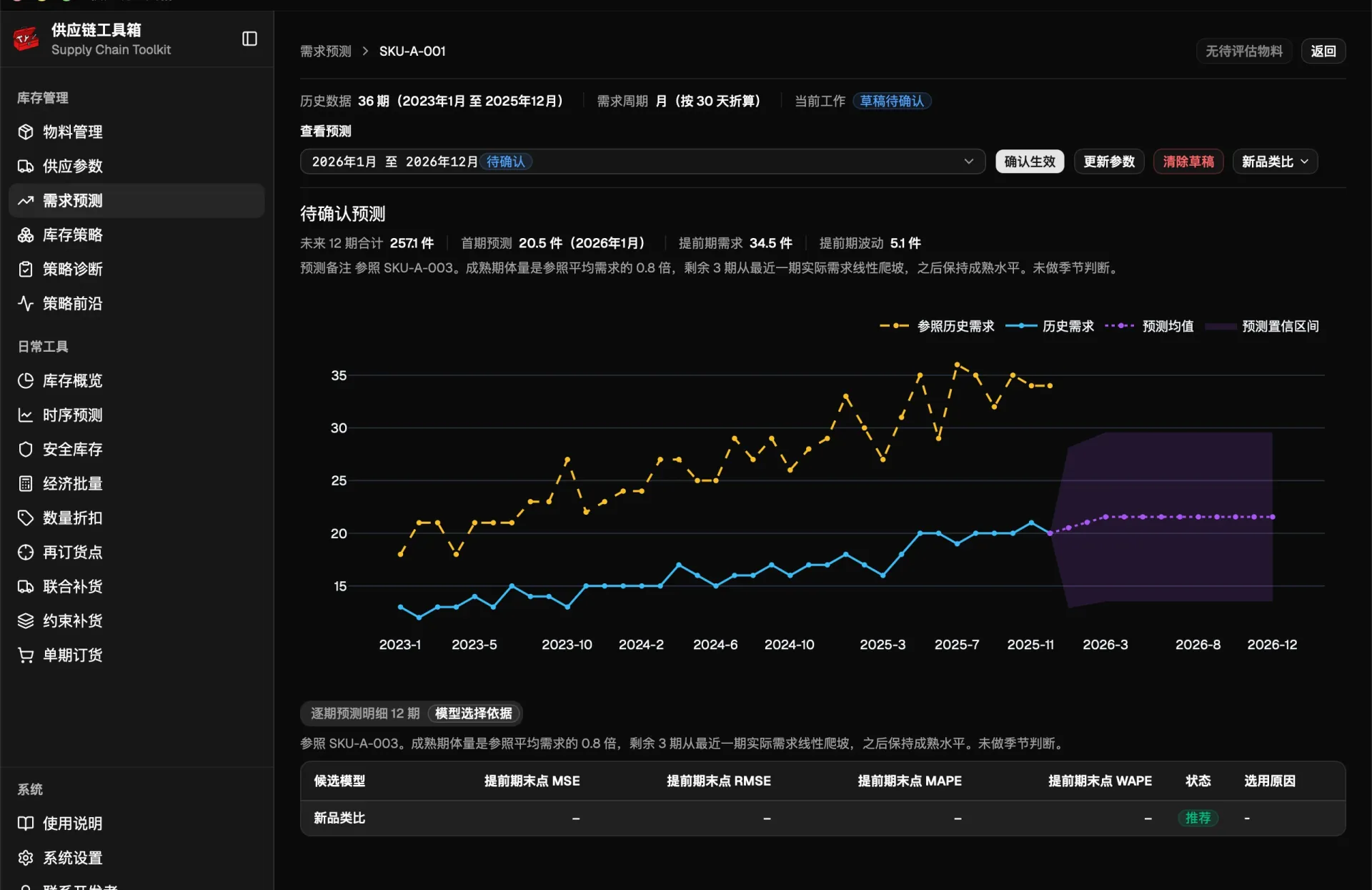Open 约束补货 layers icon
Viewport: 1372px width, 890px height.
pos(26,620)
